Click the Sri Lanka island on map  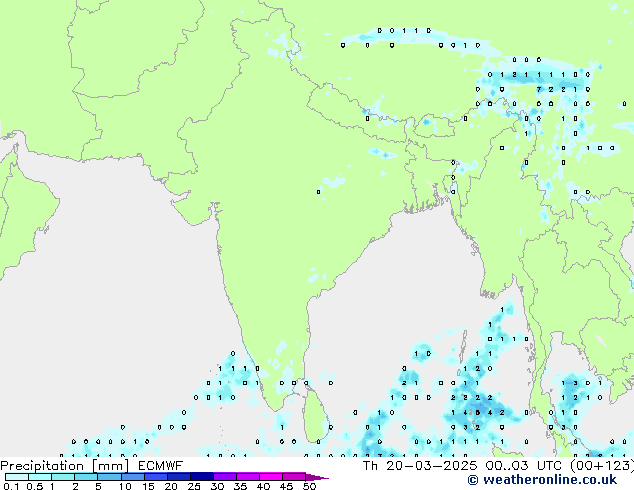pyautogui.click(x=315, y=416)
